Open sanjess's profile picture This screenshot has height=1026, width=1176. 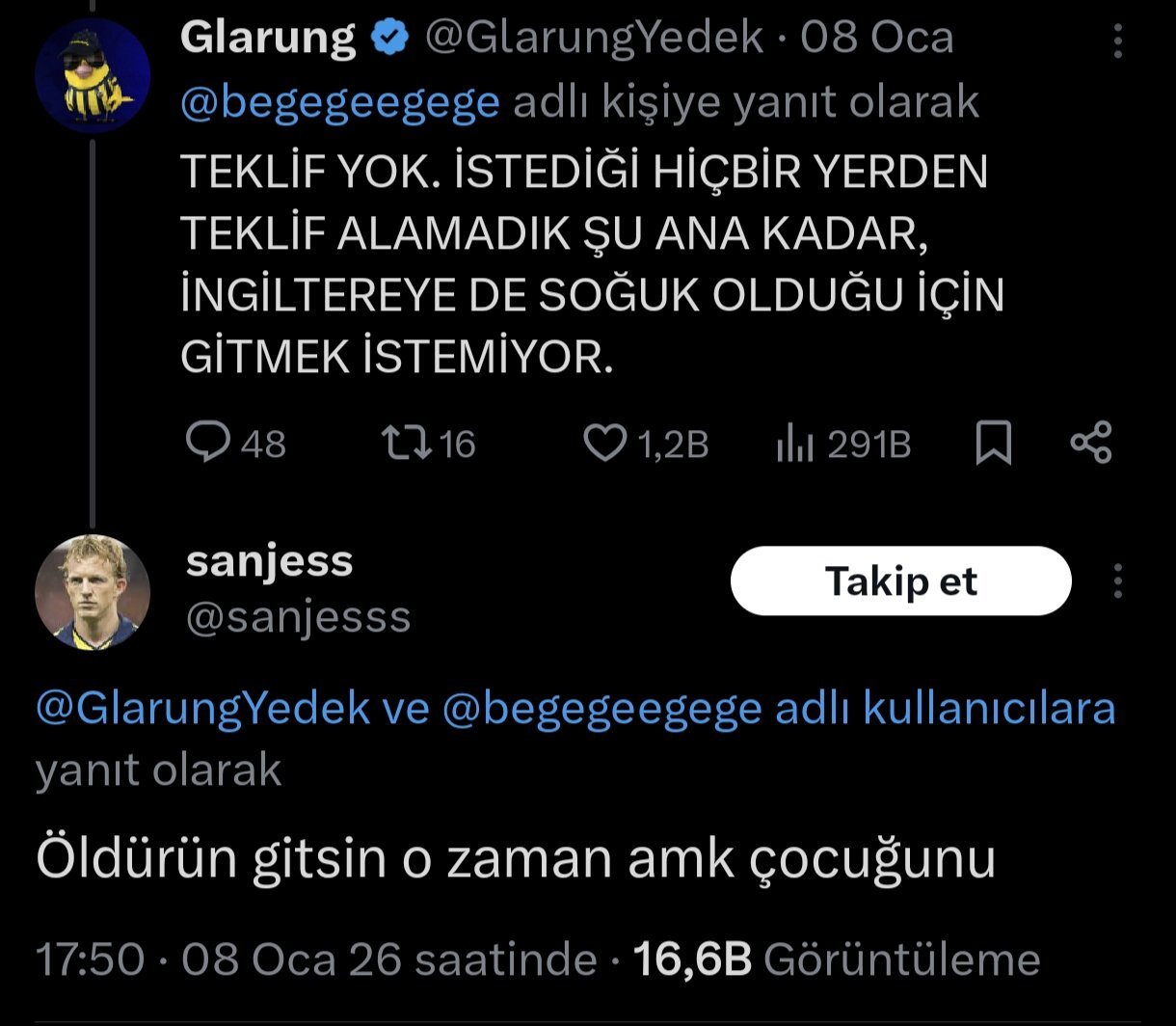(x=93, y=591)
